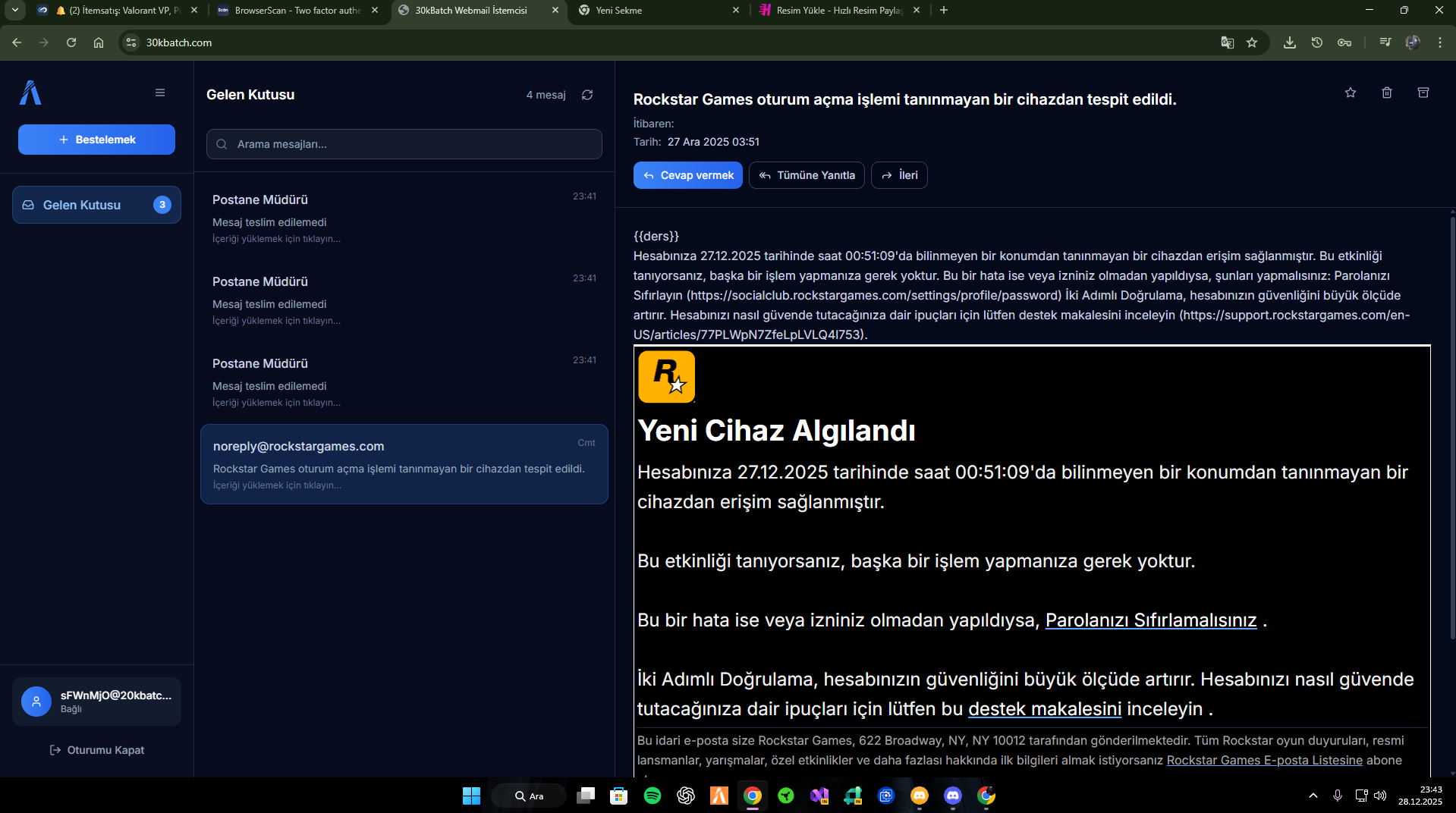Open the Gelen Kutusu folder in the sidebar
Screen dimensions: 1456x813
tap(96, 205)
